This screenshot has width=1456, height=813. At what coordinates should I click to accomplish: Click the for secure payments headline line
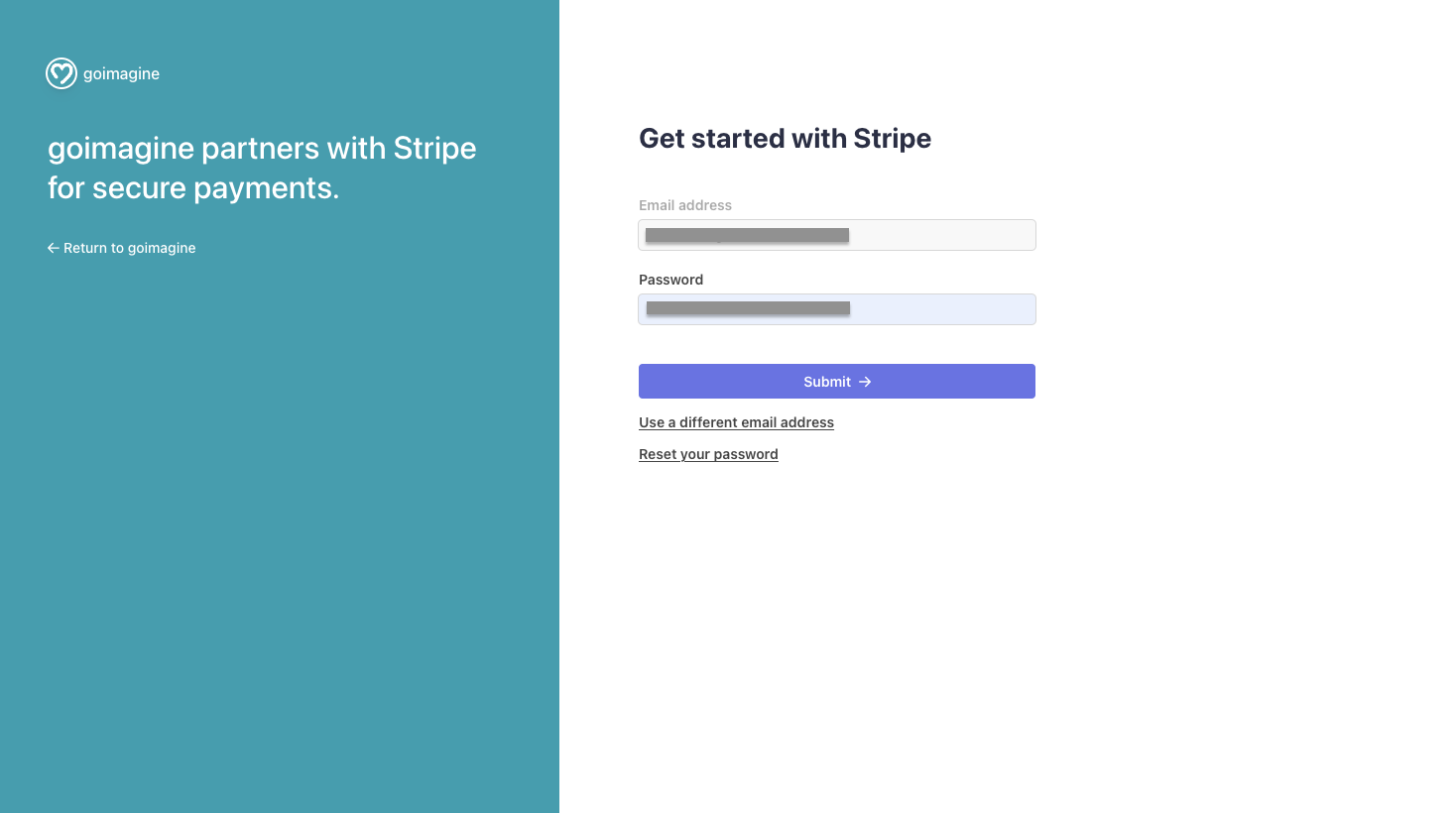click(x=193, y=188)
